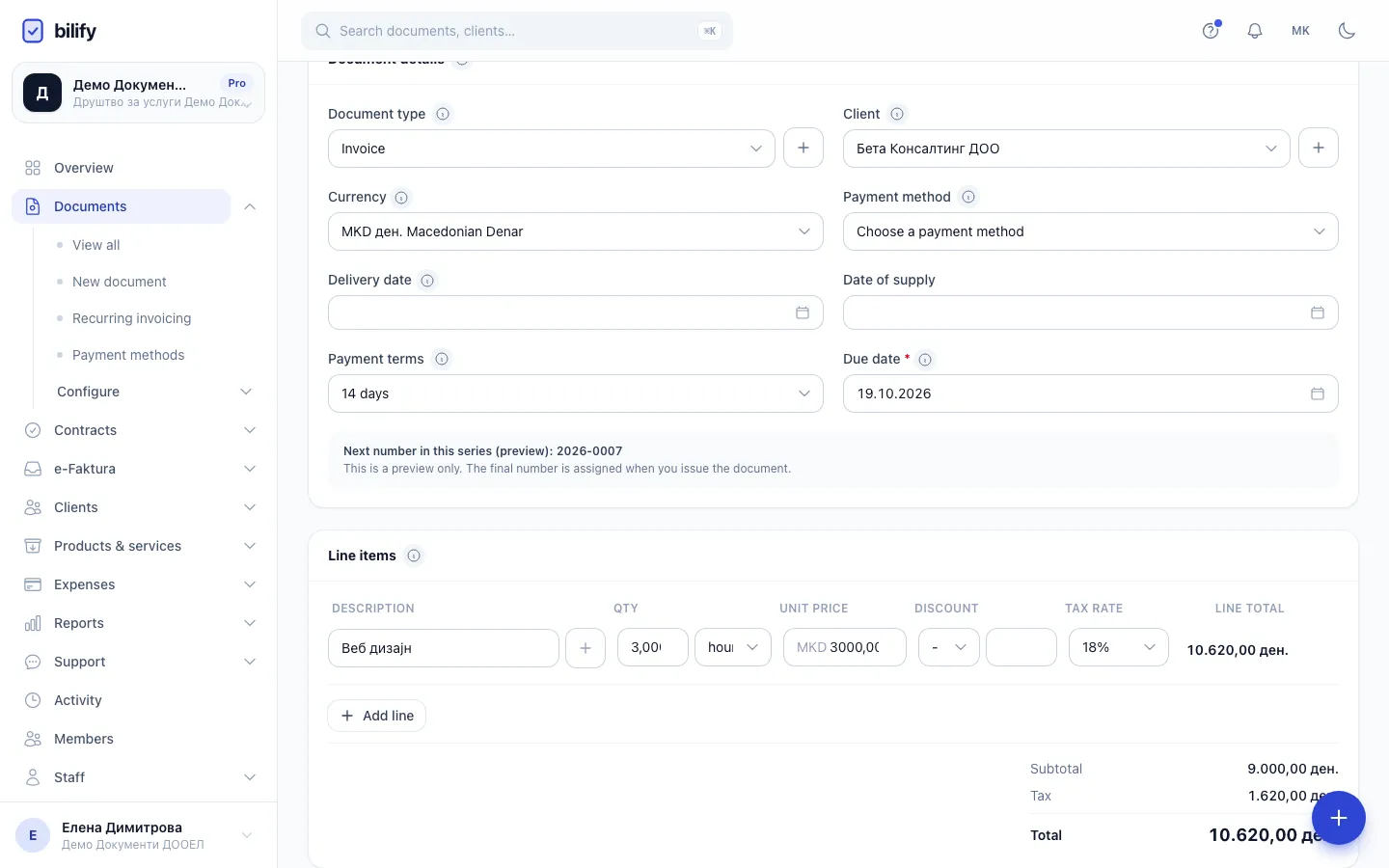Show info tooltip for Client
Viewport: 1389px width, 868px height.
[x=897, y=114]
